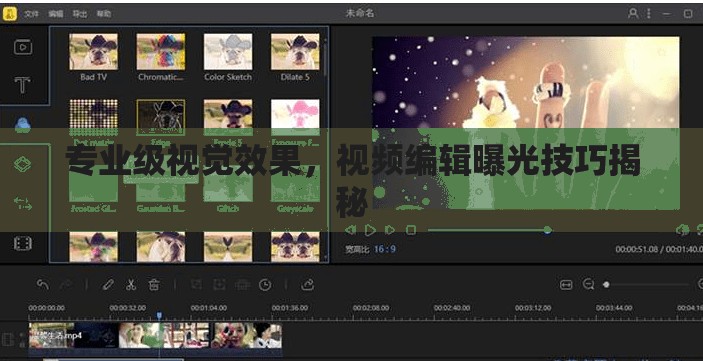
Task: Click the blue playhead marker on ruler
Action: tap(159, 316)
